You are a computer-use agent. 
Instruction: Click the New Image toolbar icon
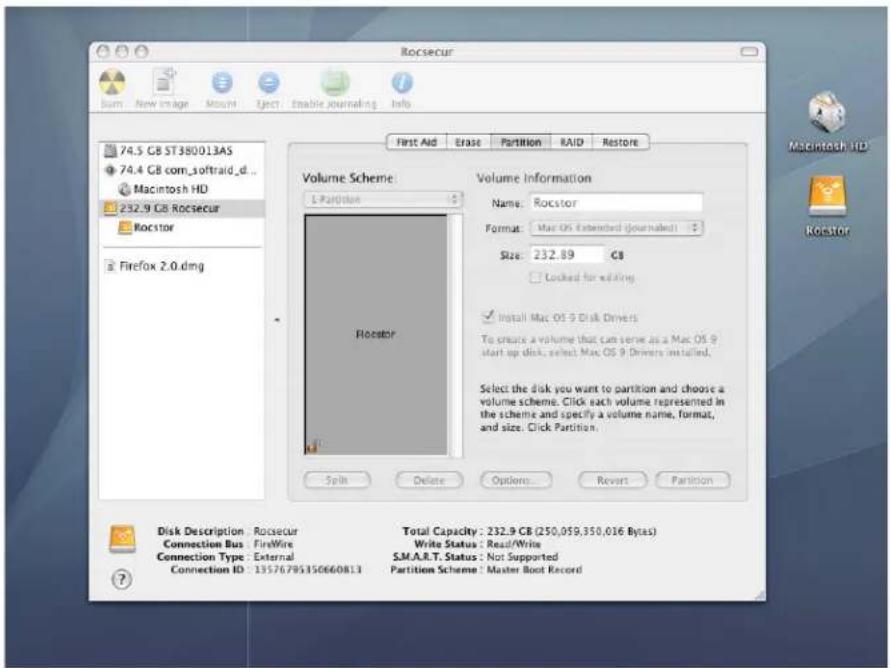point(163,82)
